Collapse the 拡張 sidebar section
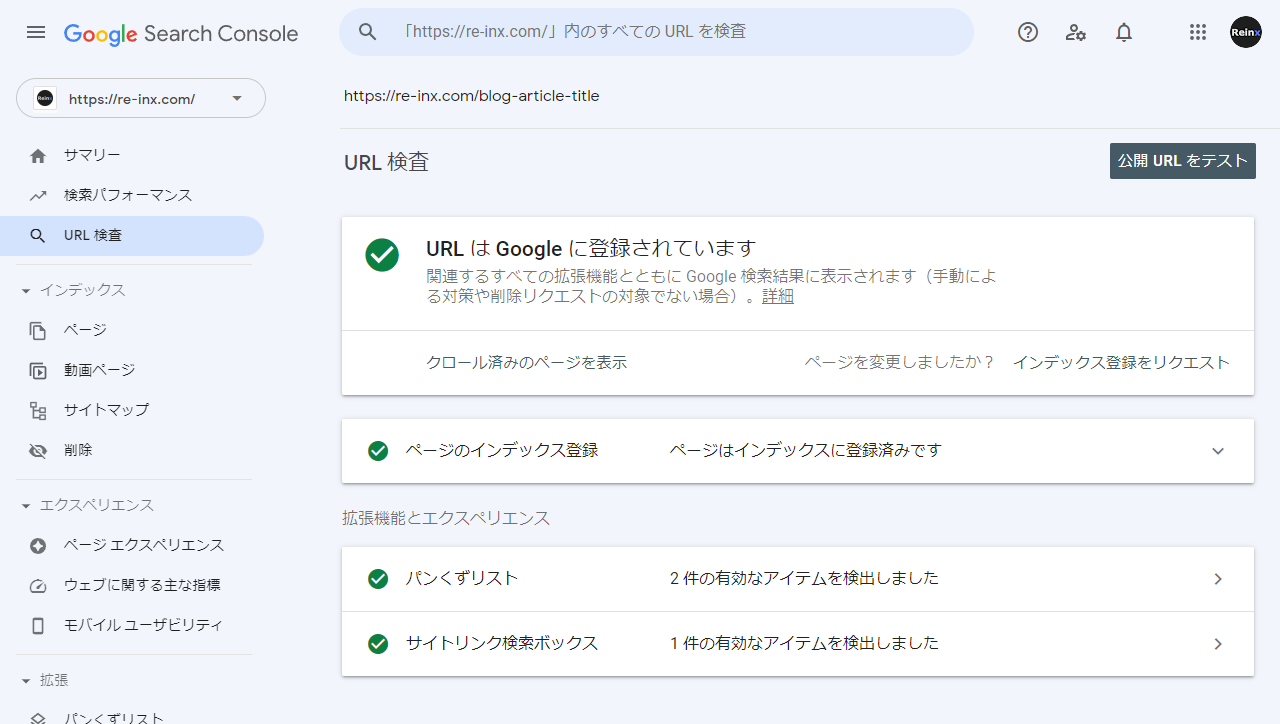Screen dimensions: 1280x724 [26, 681]
